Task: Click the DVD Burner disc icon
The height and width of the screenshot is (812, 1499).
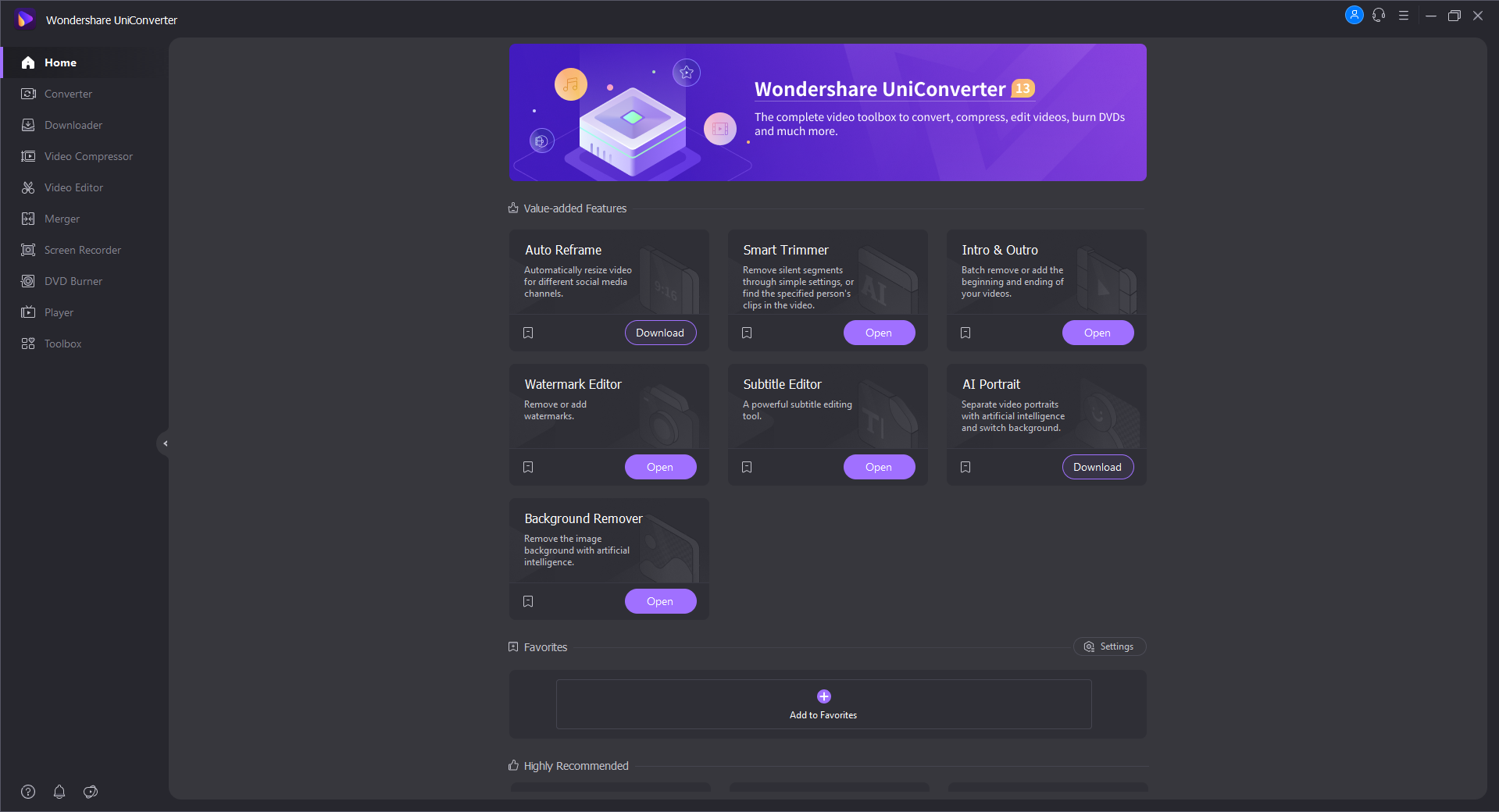Action: [28, 281]
